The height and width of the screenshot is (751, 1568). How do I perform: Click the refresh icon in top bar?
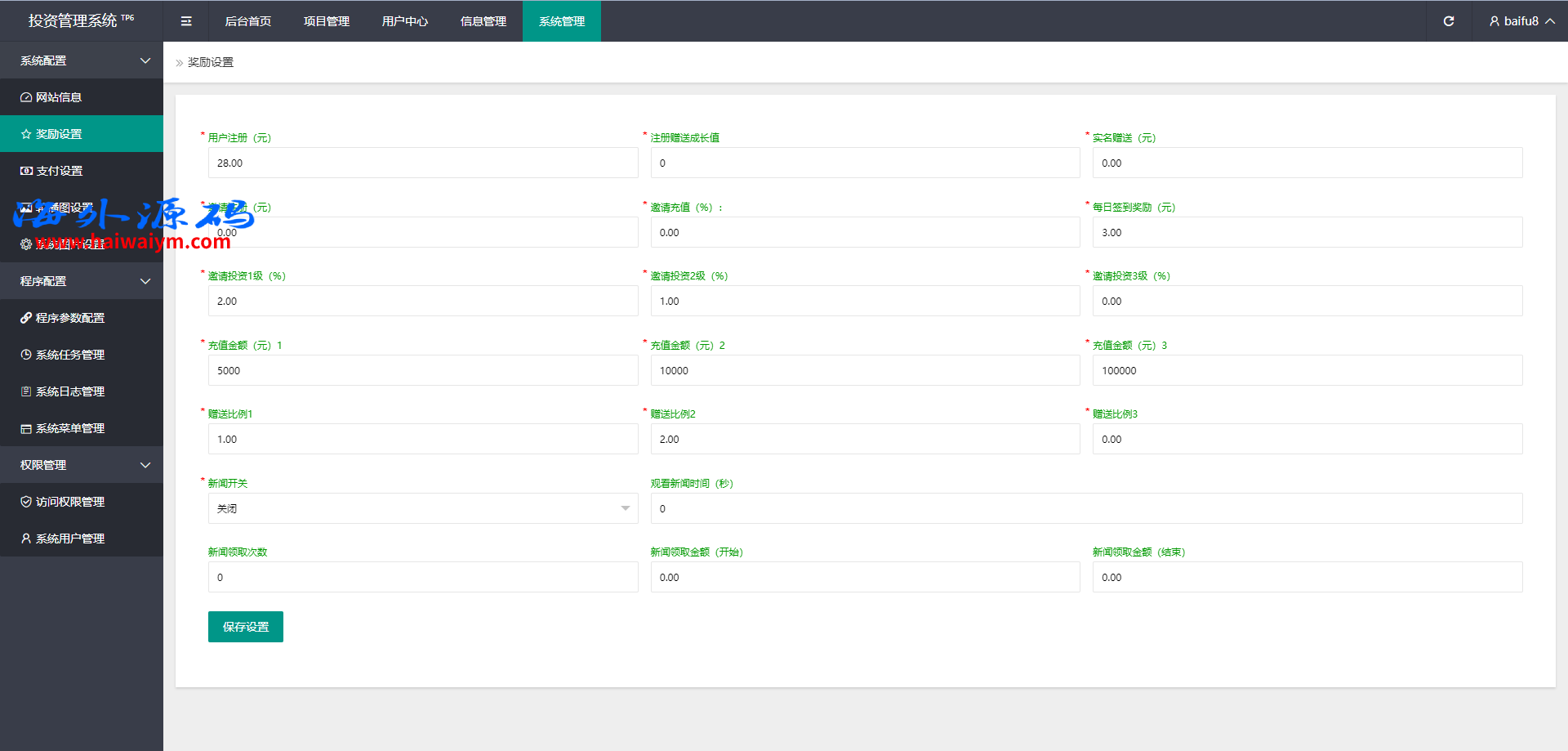click(x=1448, y=21)
